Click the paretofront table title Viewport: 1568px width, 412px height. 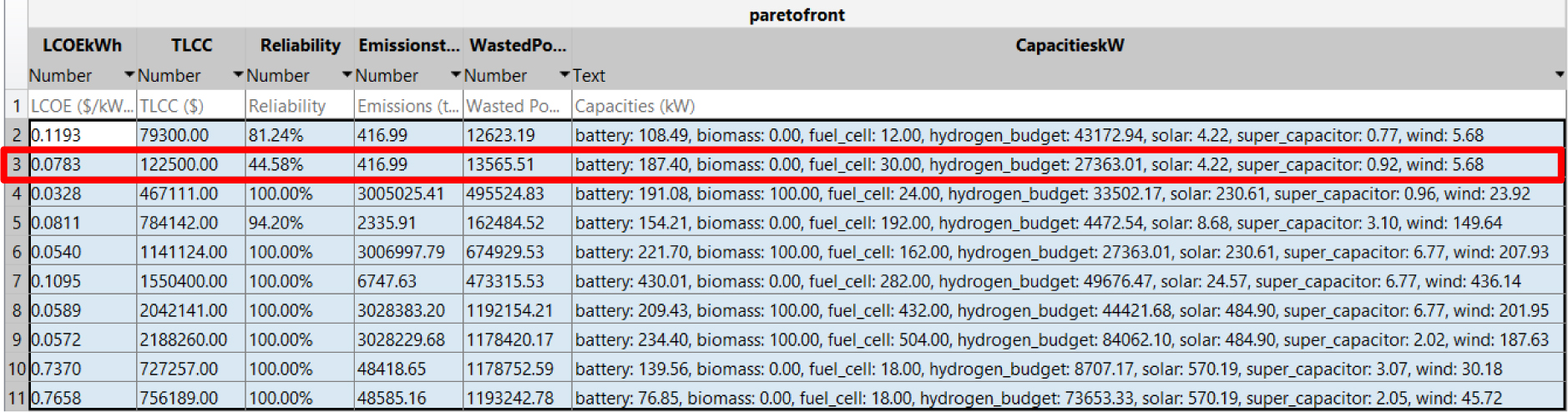tap(797, 14)
